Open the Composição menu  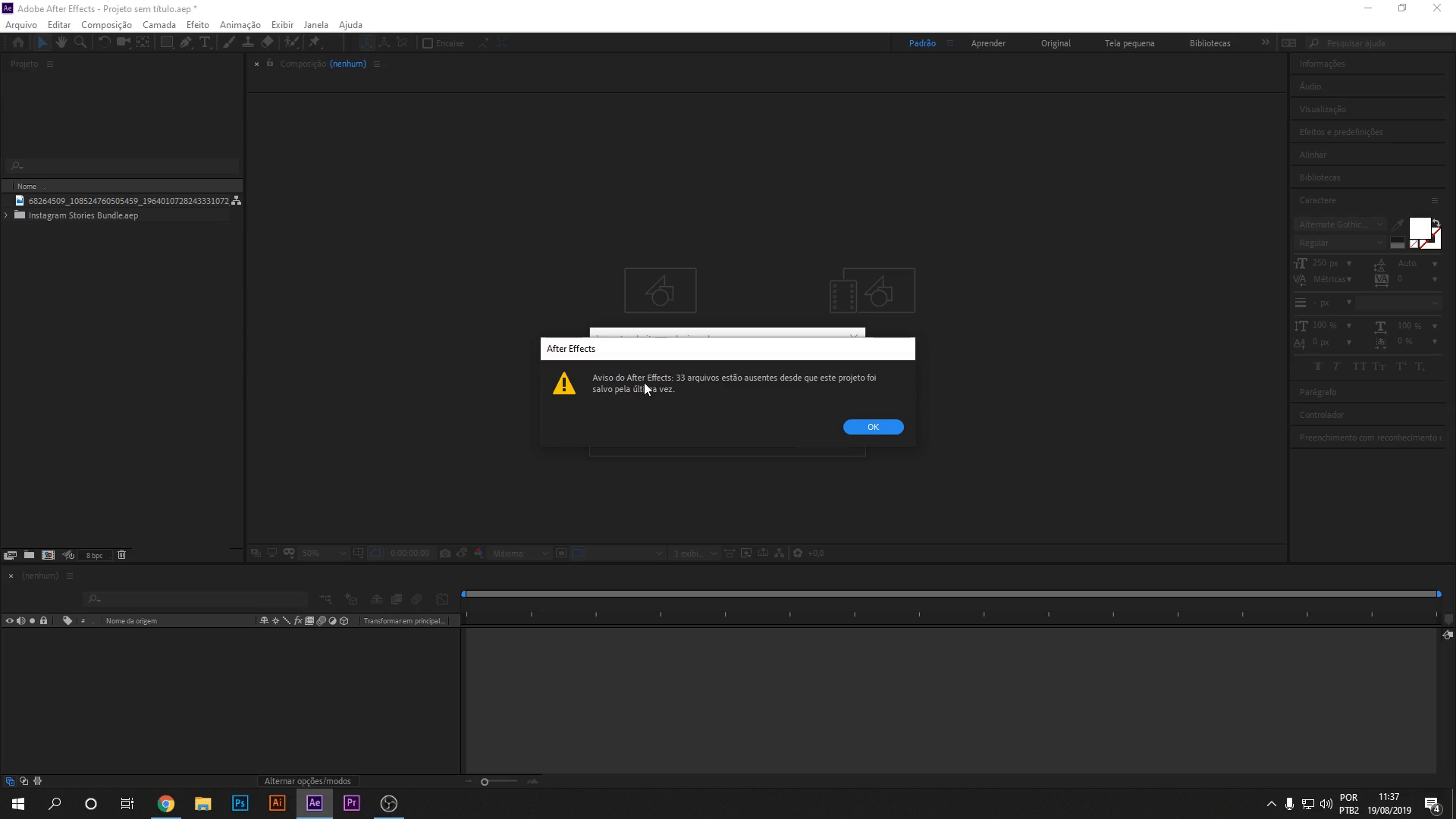pyautogui.click(x=106, y=25)
